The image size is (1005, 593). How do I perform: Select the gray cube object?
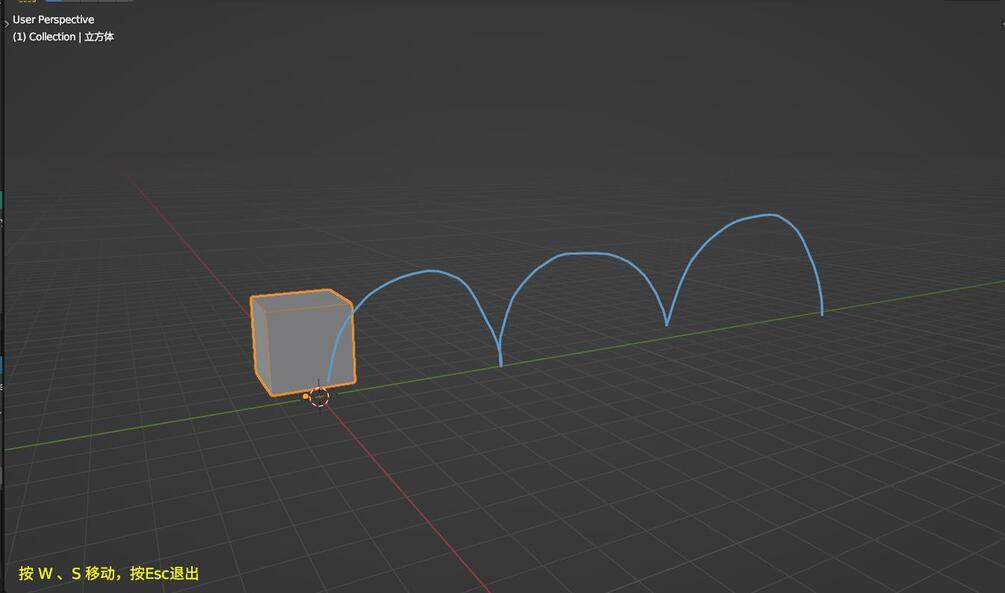pyautogui.click(x=303, y=342)
